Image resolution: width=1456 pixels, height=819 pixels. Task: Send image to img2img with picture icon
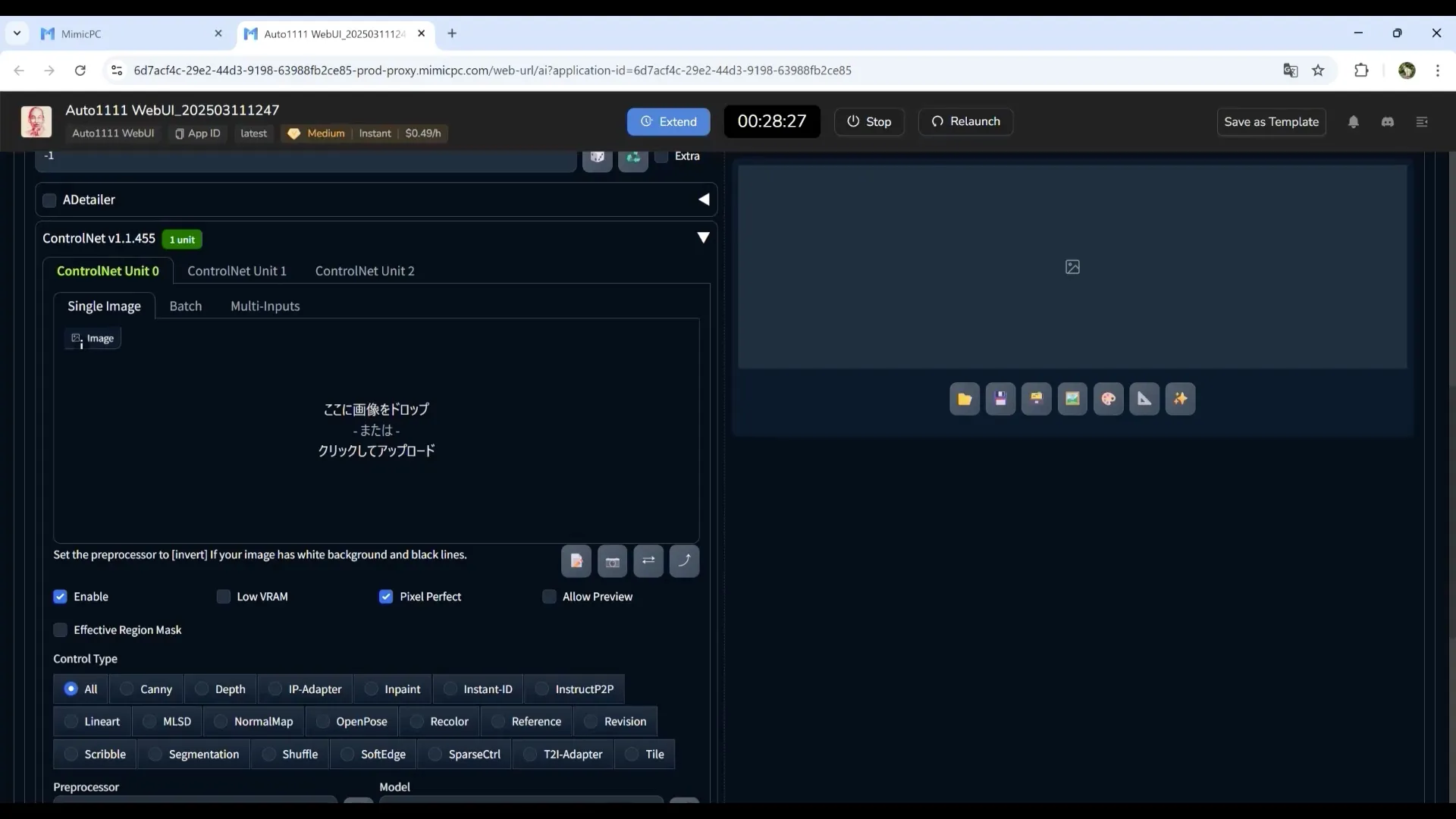pyautogui.click(x=1072, y=399)
